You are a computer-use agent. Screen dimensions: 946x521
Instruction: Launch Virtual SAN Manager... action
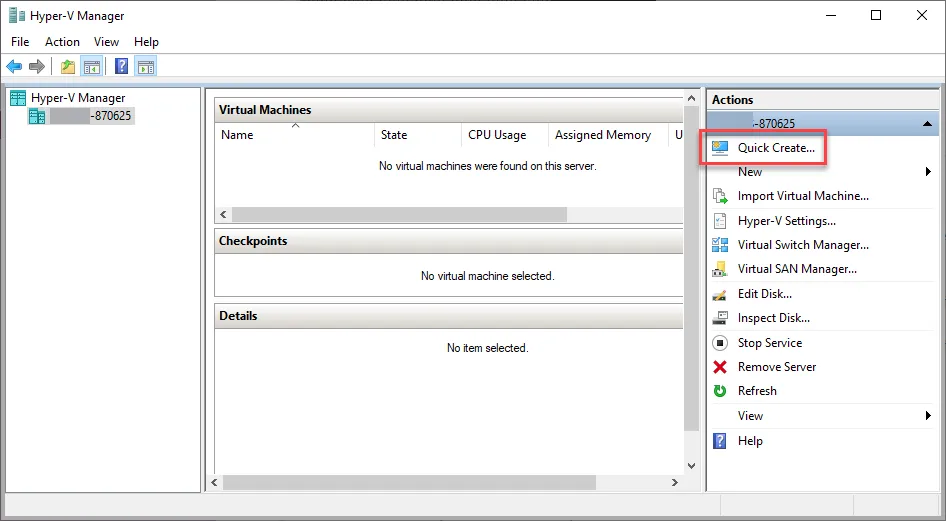[x=797, y=269]
